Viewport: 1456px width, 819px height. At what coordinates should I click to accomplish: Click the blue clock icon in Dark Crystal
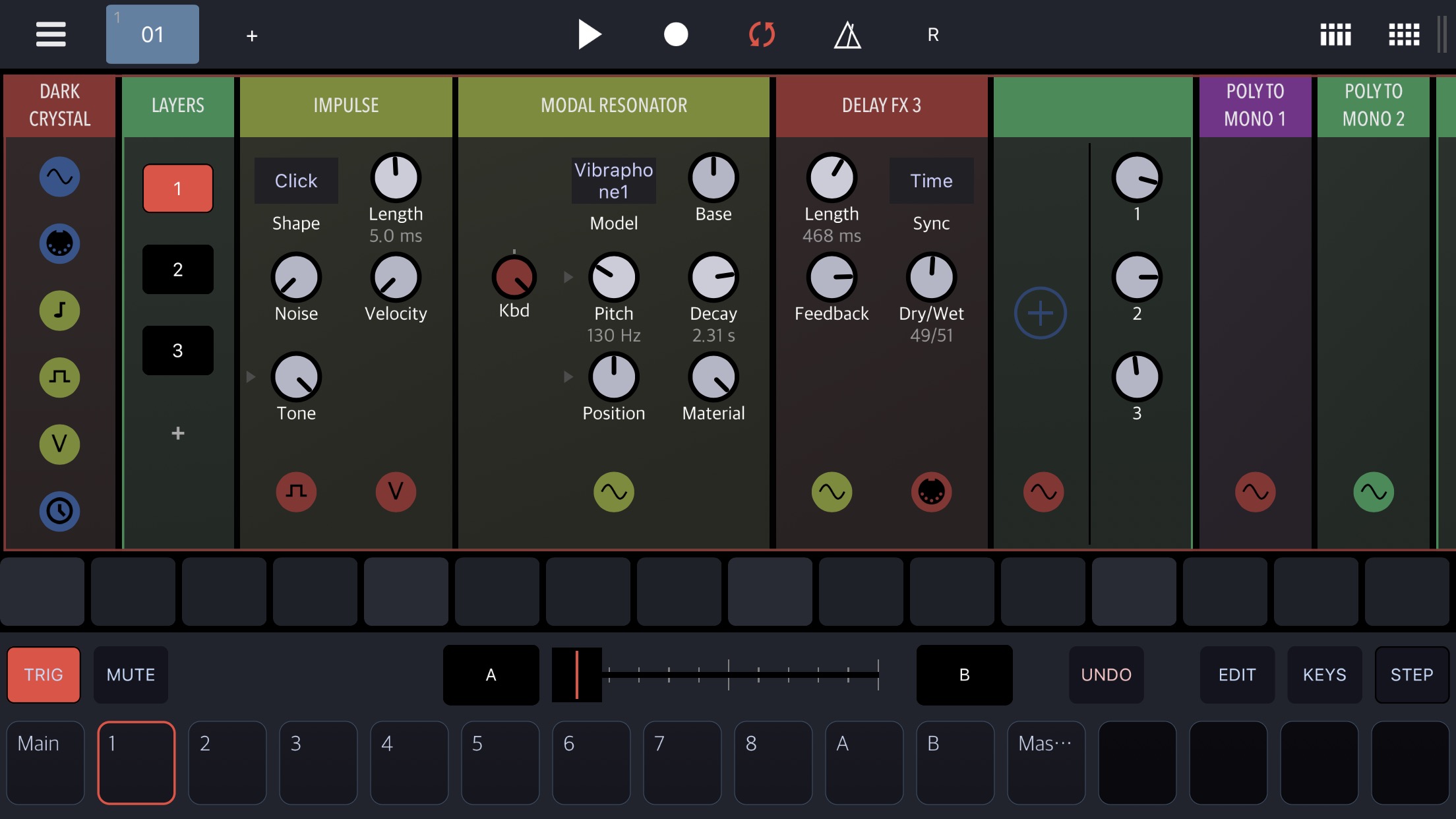(x=59, y=511)
